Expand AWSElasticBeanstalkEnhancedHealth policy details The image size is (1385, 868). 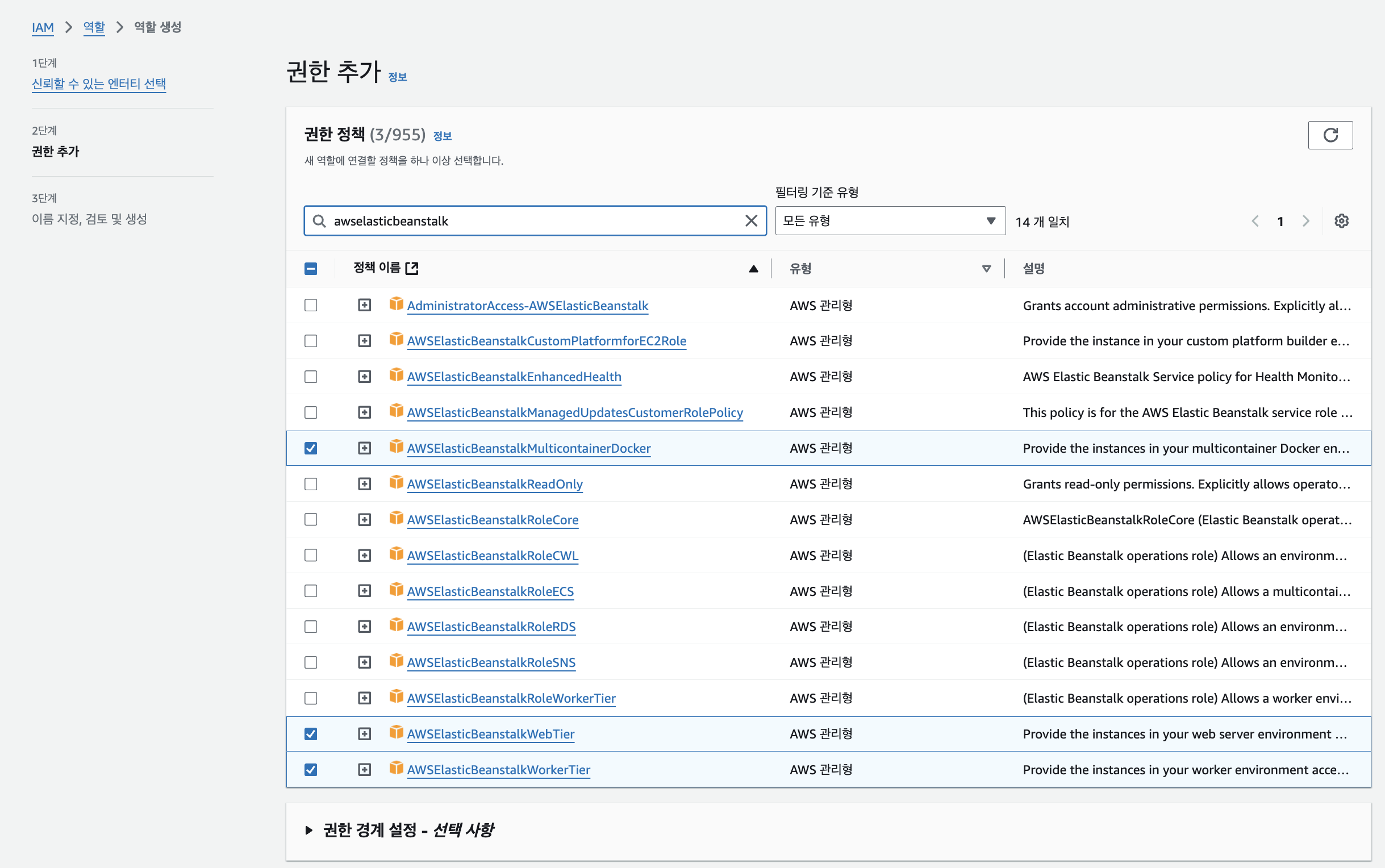point(365,377)
